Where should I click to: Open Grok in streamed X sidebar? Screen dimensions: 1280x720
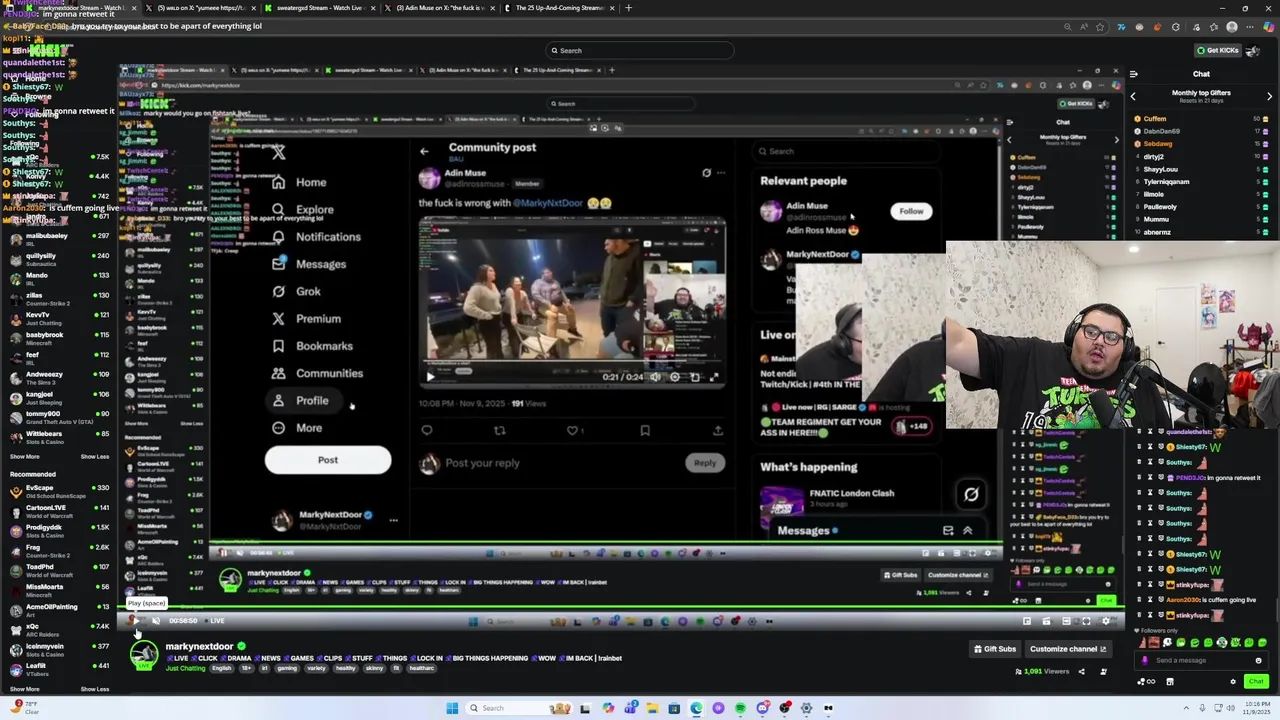coord(296,292)
